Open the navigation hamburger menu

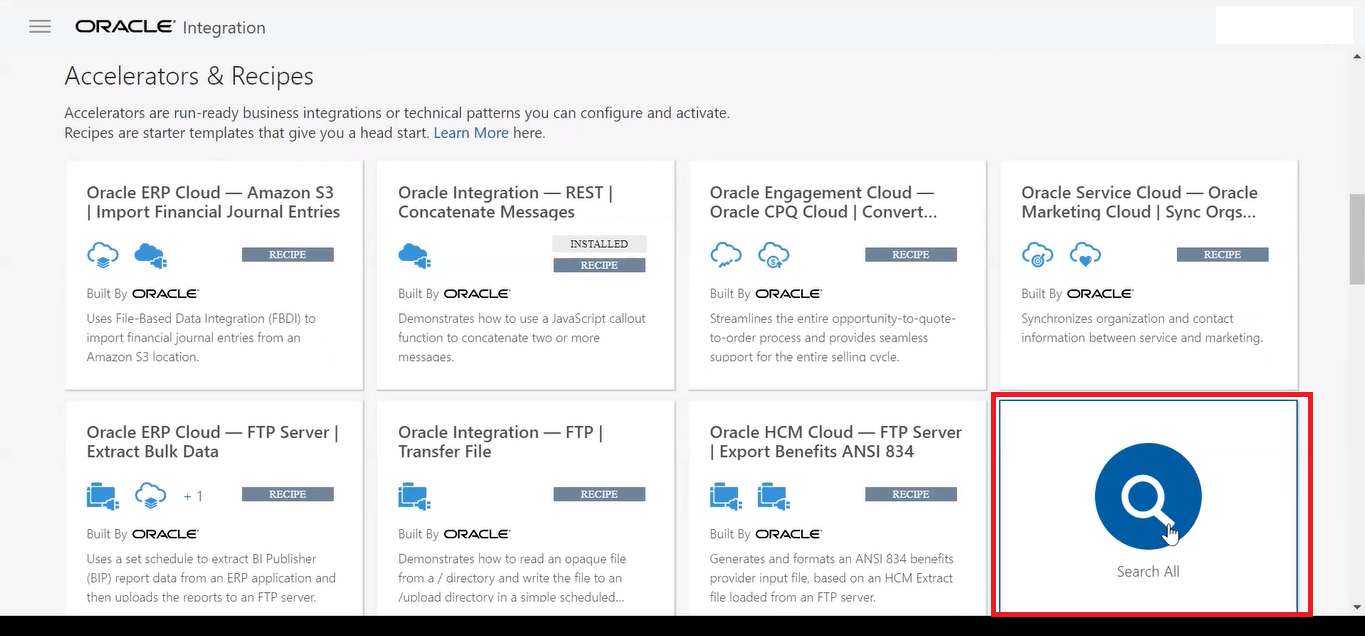39,26
